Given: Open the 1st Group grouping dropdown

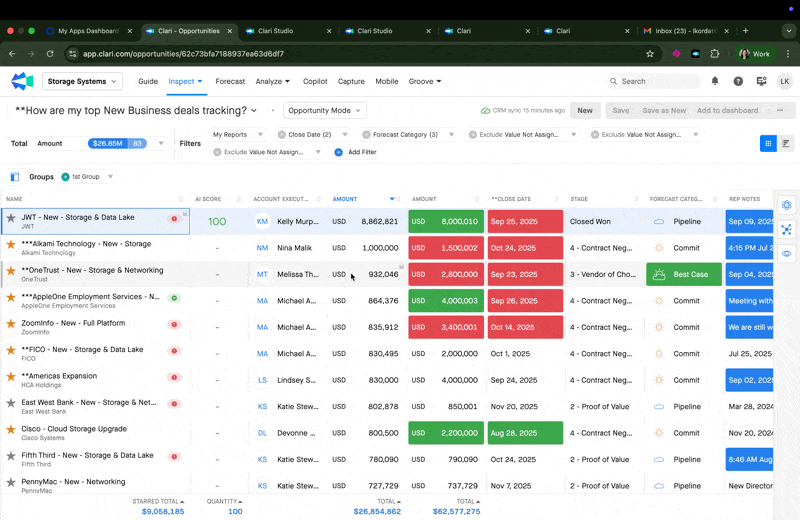Looking at the screenshot, I should [87, 177].
